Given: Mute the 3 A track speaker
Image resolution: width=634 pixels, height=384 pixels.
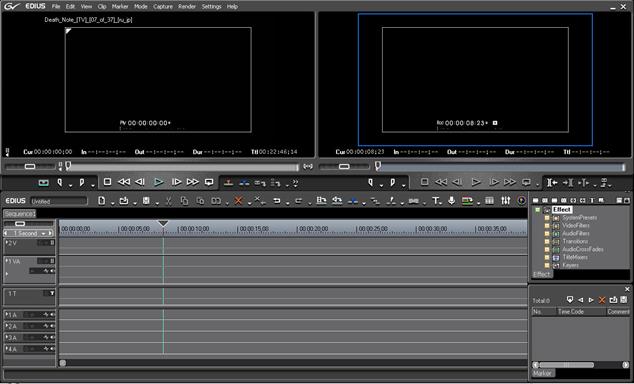Looking at the screenshot, I should point(52,337).
